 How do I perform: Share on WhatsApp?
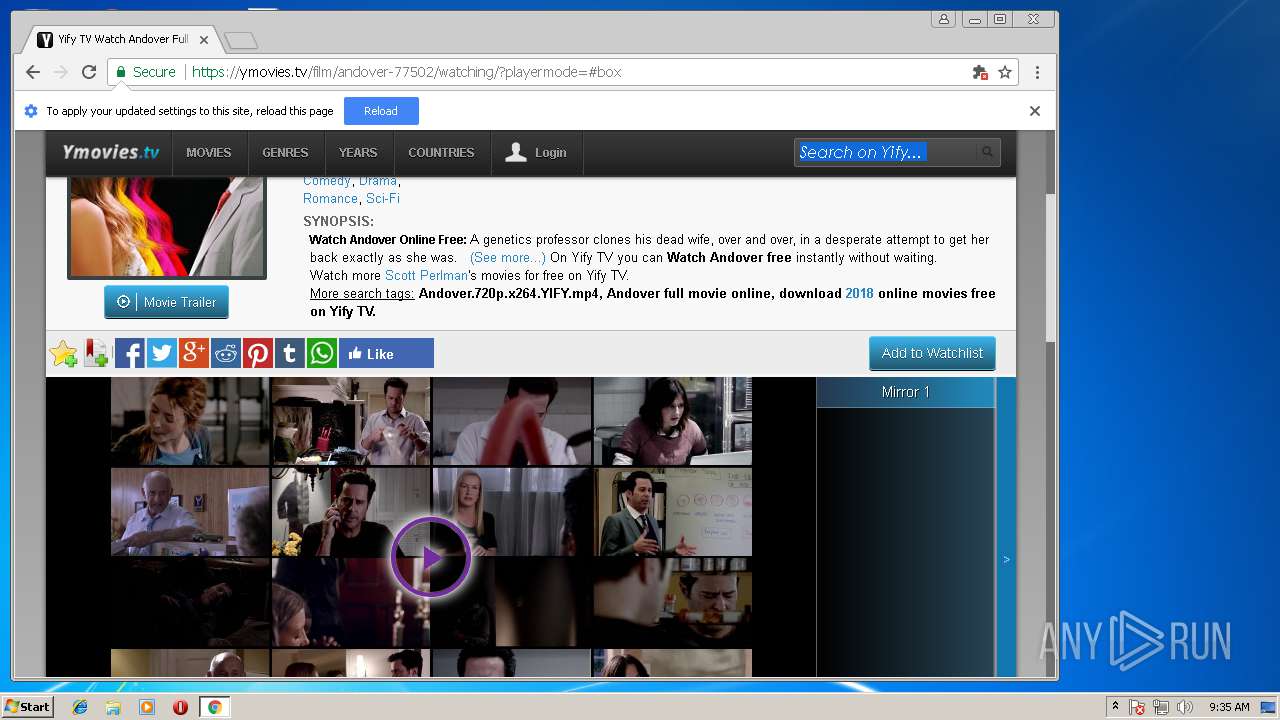tap(321, 353)
